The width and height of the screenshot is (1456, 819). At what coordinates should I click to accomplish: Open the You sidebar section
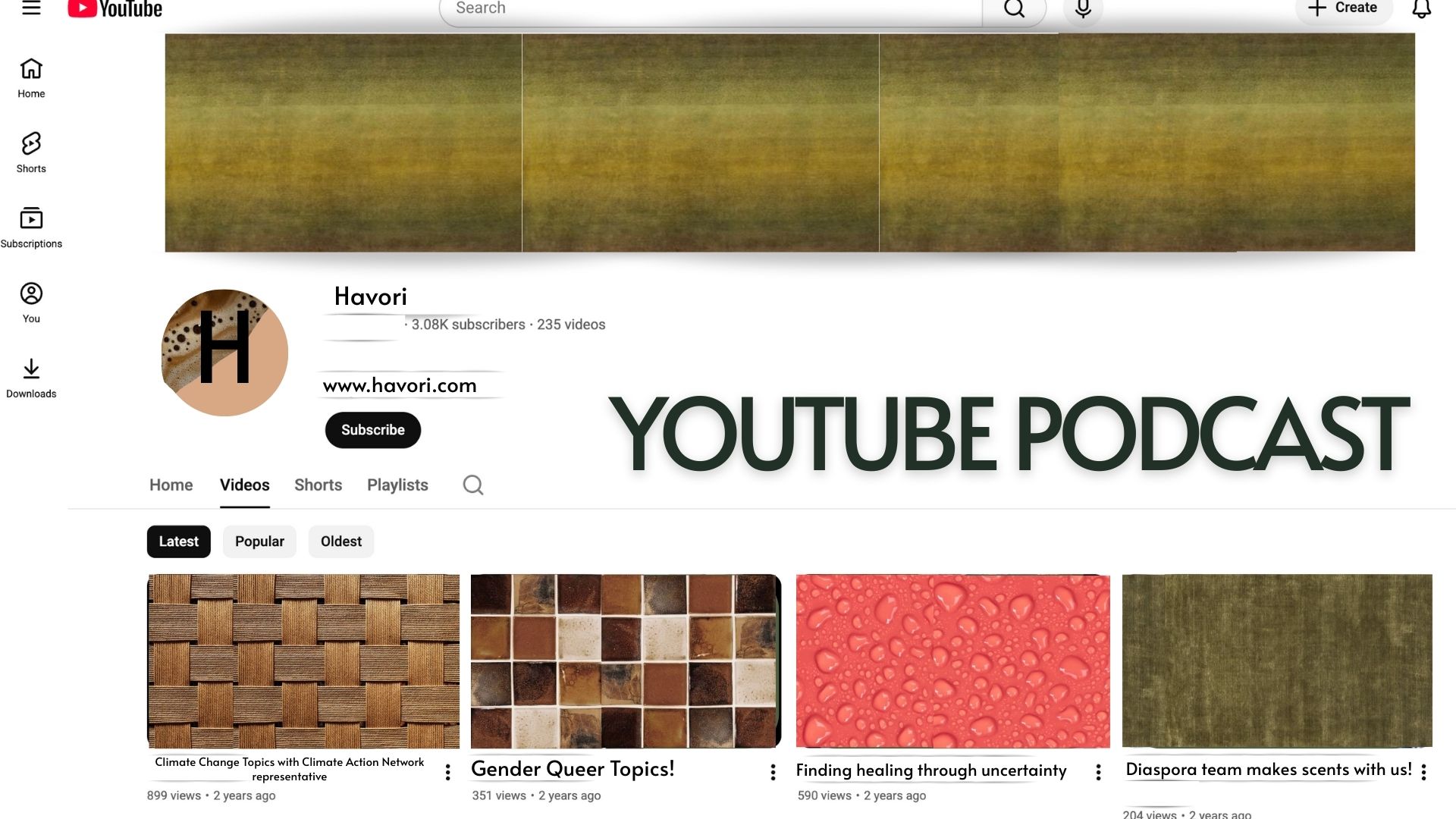pyautogui.click(x=31, y=303)
